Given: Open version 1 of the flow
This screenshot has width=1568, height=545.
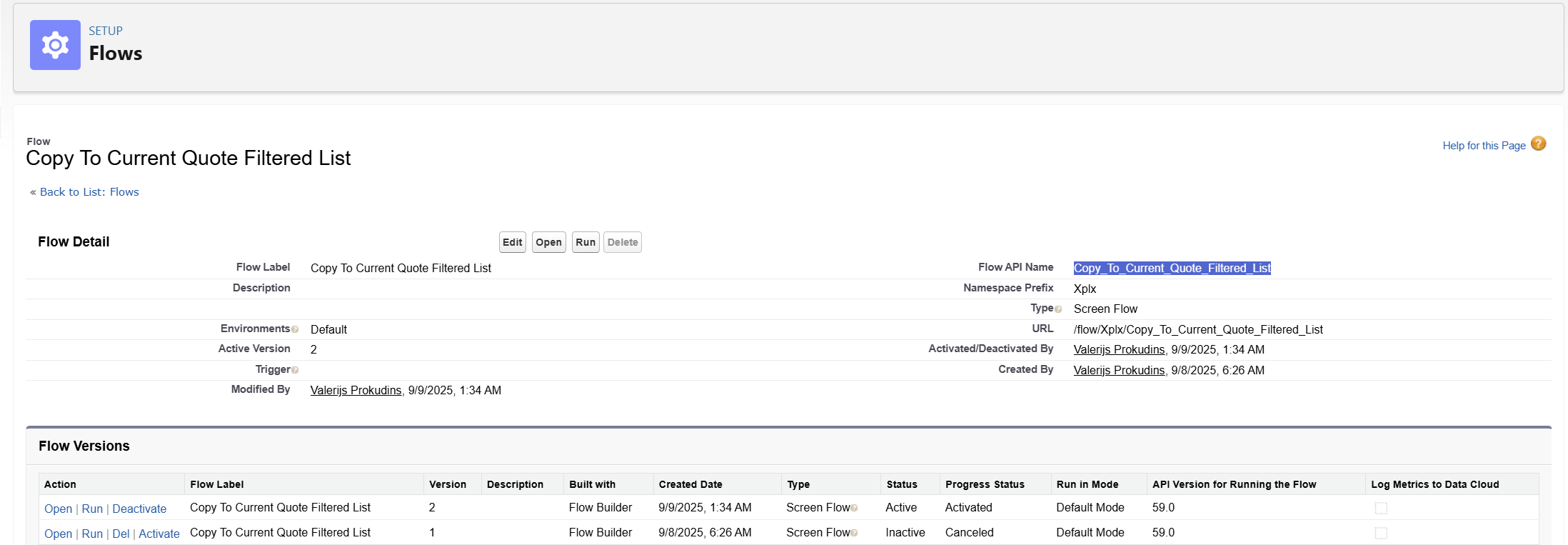Looking at the screenshot, I should click(x=58, y=534).
